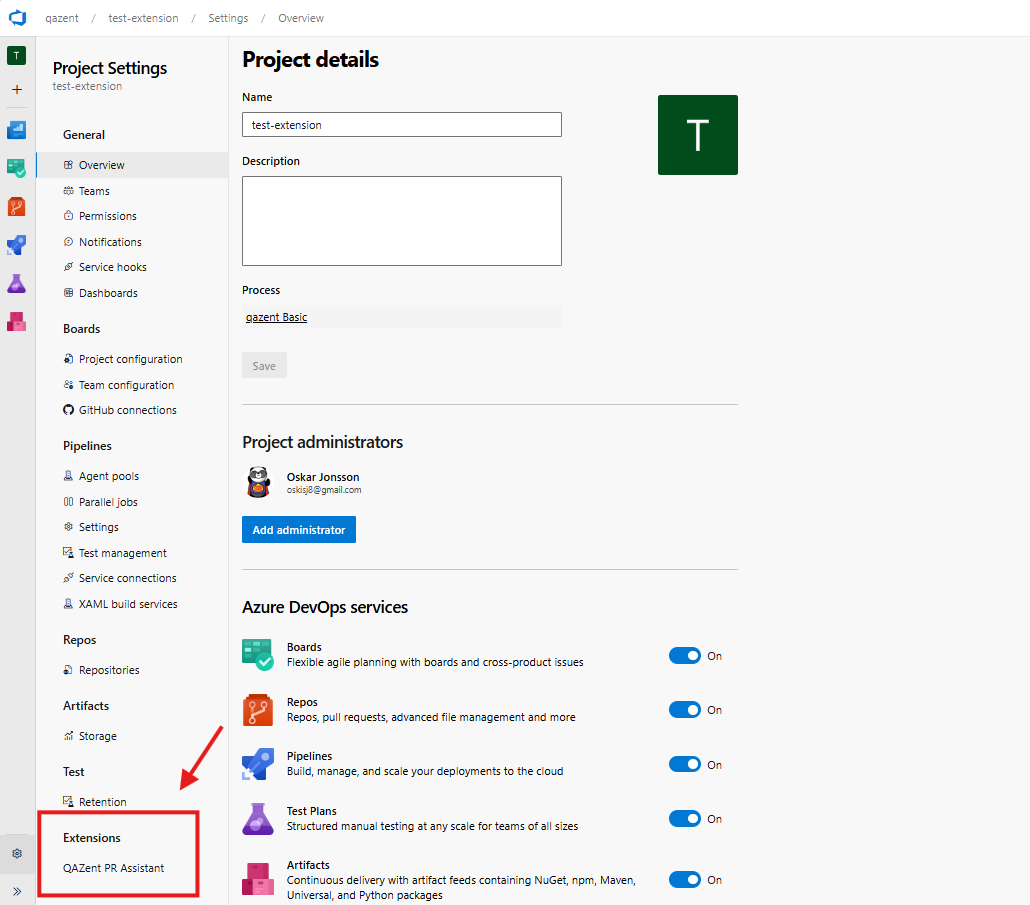Viewport: 1030px width, 905px height.
Task: Open Boards hub icon in left rail
Action: pyautogui.click(x=16, y=168)
